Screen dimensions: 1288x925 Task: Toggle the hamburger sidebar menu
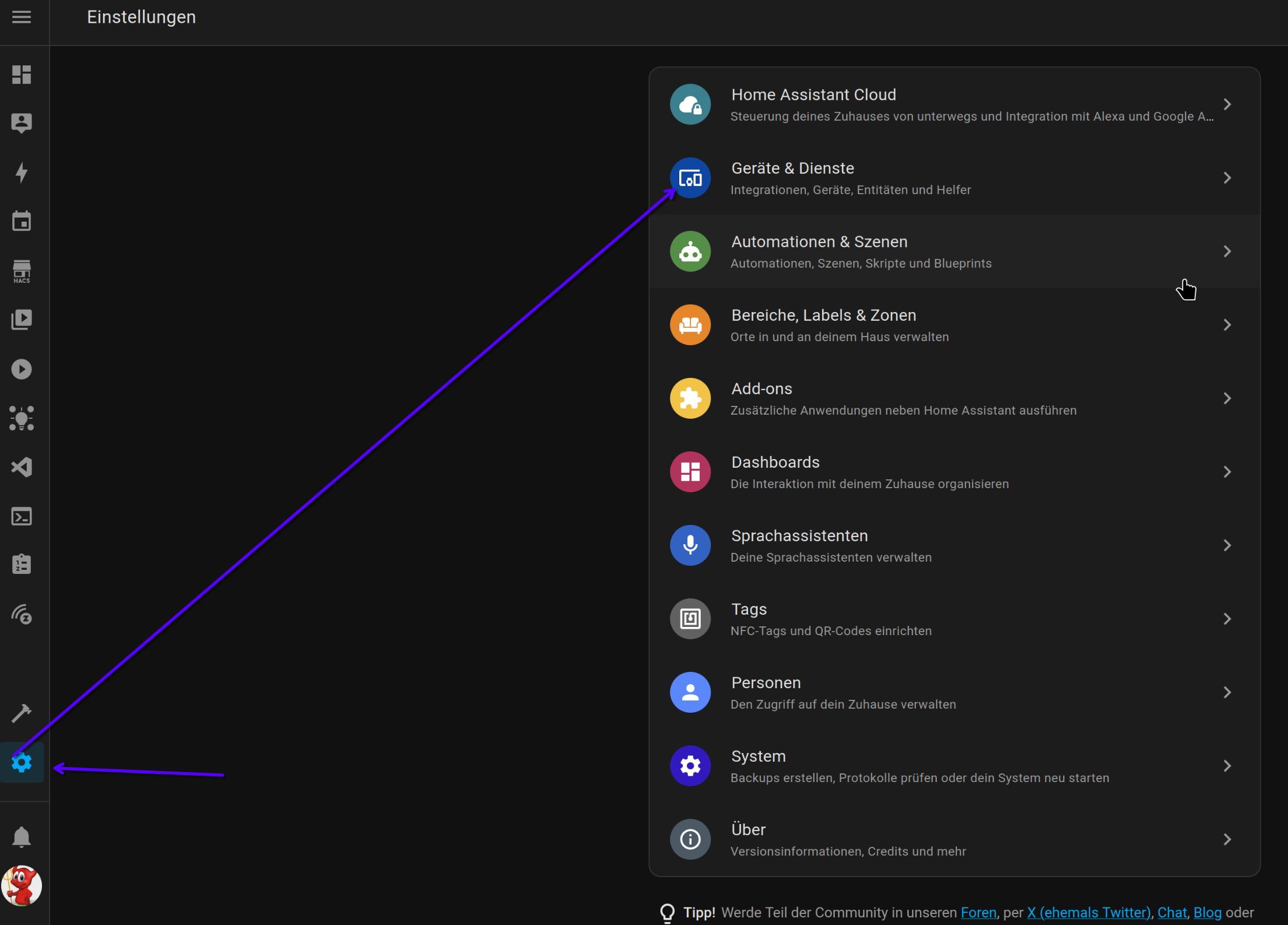tap(22, 17)
